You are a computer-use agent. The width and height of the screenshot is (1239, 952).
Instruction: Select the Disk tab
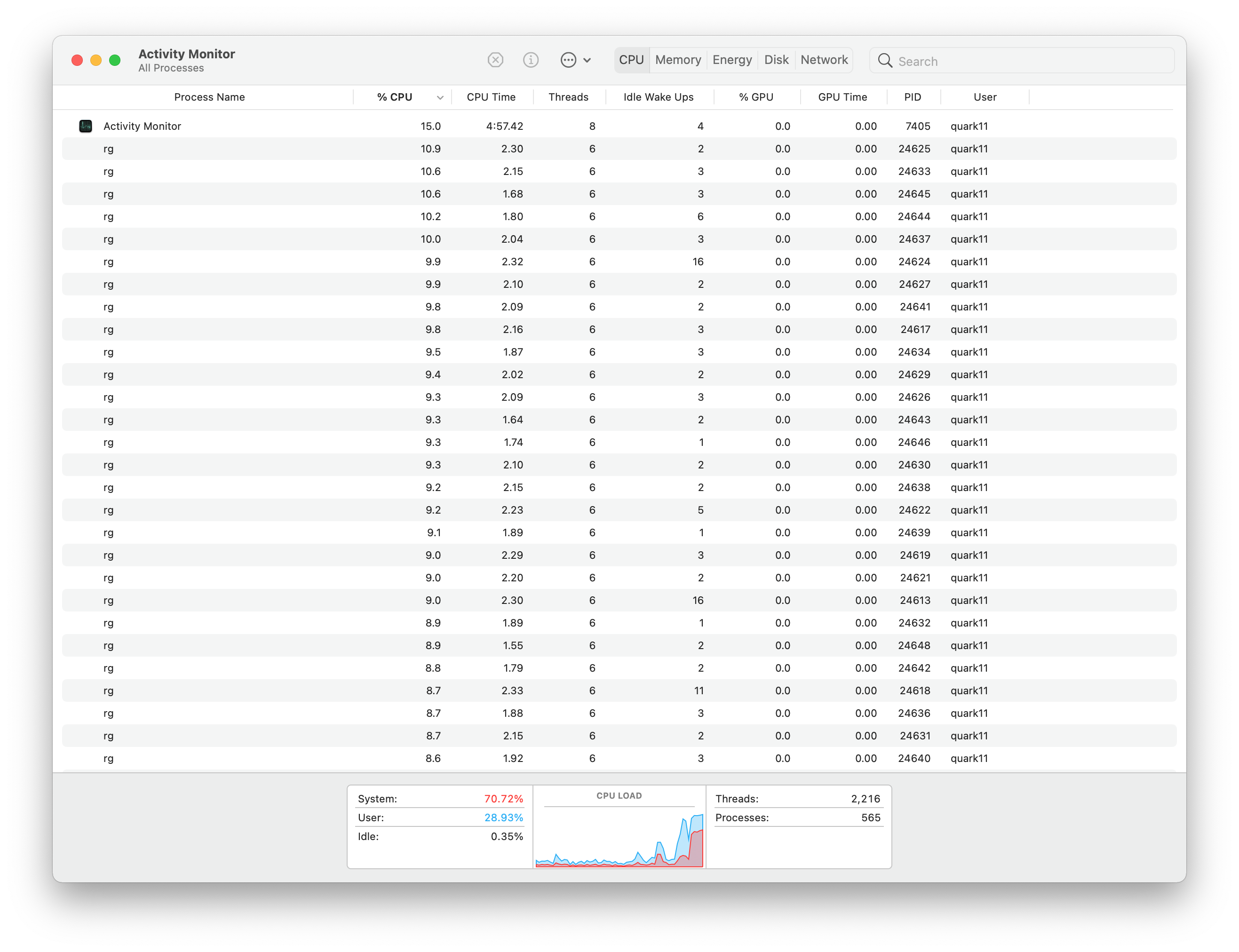[776, 60]
